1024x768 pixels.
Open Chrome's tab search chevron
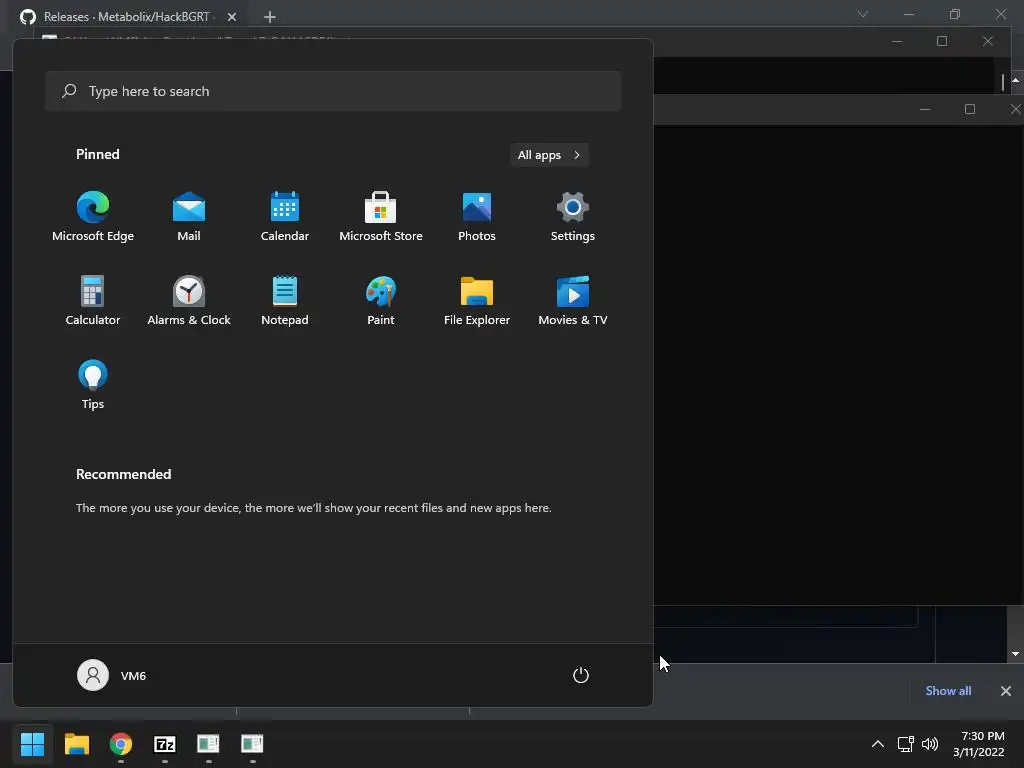[x=863, y=14]
